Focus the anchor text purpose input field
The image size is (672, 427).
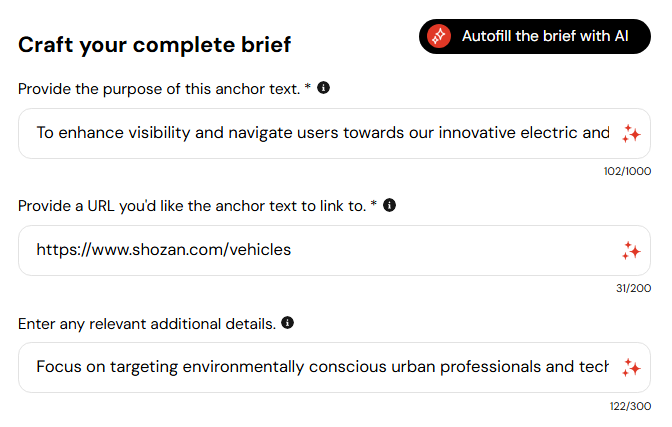pos(334,133)
